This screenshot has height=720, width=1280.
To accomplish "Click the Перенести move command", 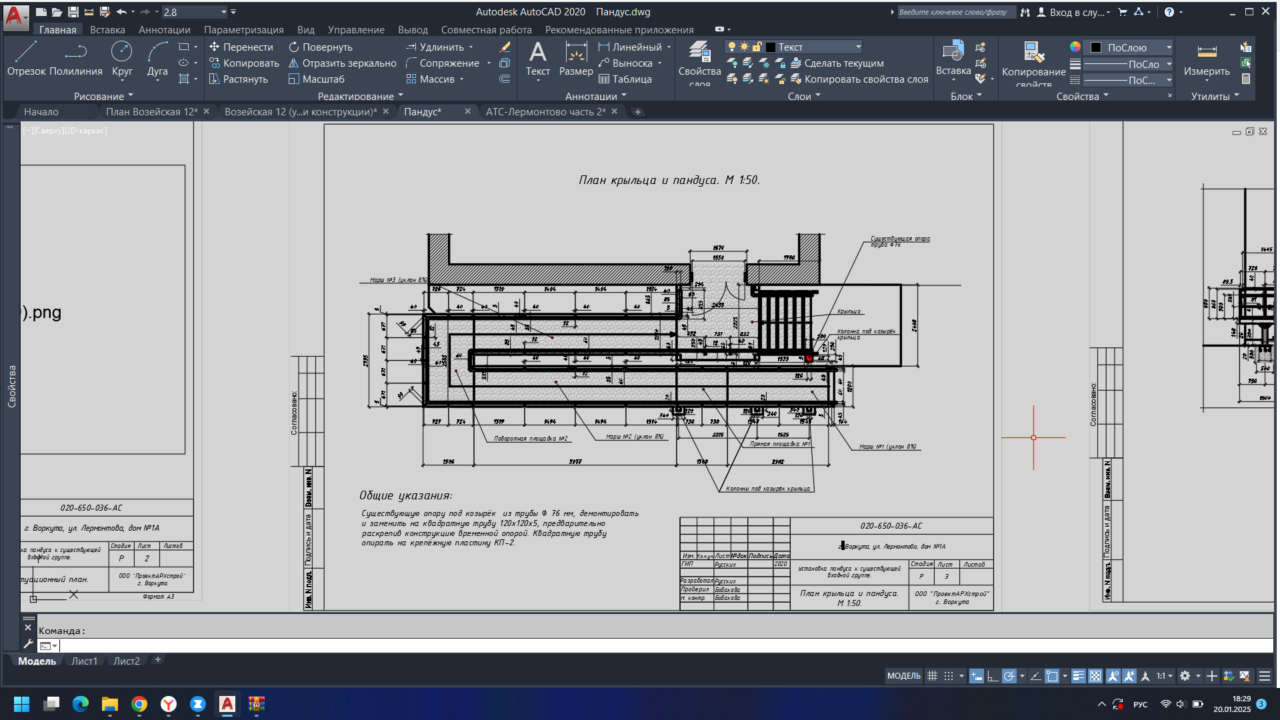I will point(240,47).
